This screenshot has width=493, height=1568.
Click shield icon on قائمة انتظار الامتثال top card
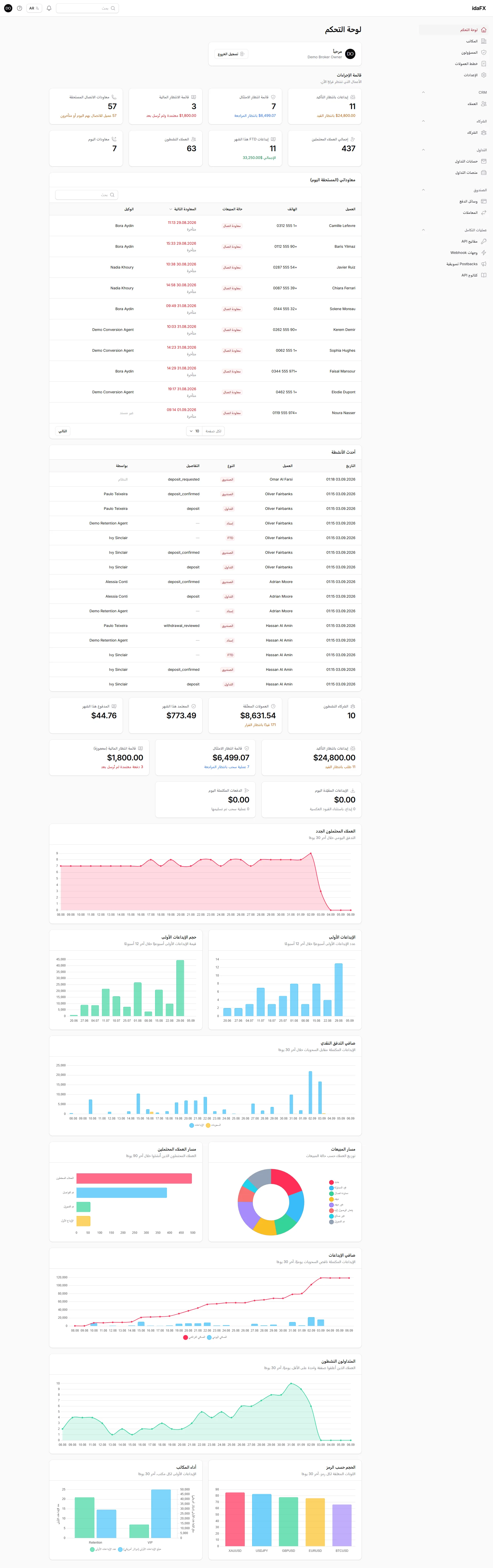(x=273, y=97)
